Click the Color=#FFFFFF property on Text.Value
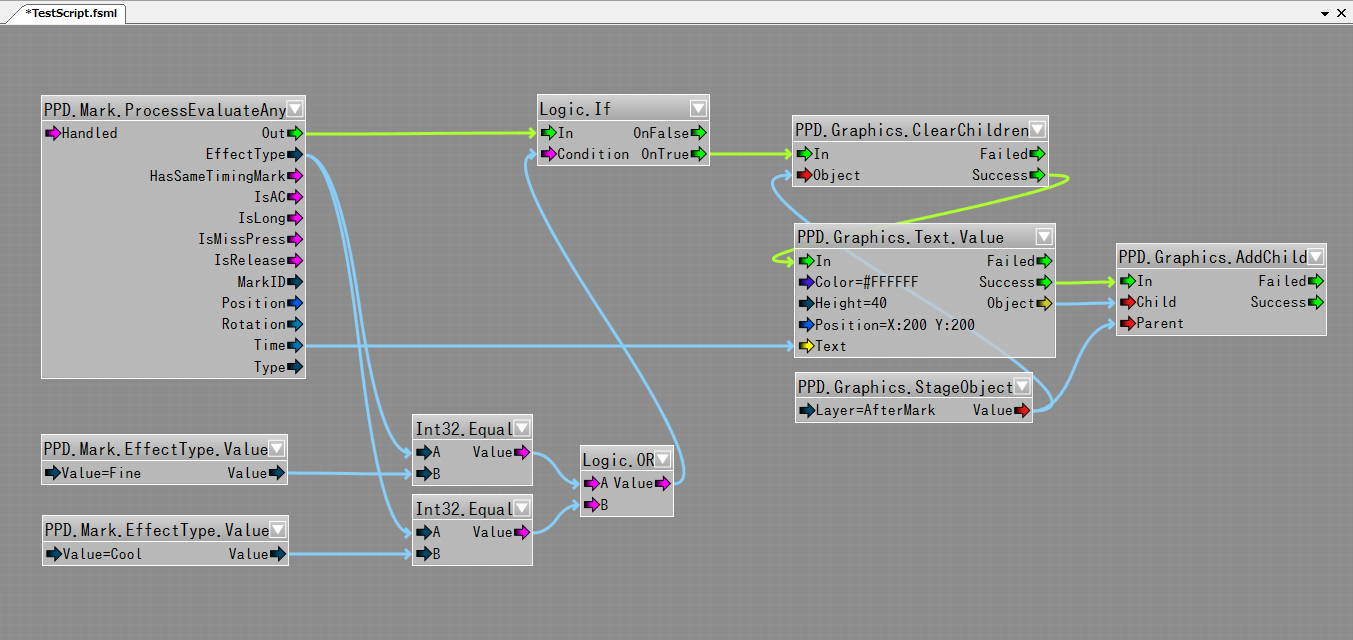Image resolution: width=1353 pixels, height=640 pixels. pyautogui.click(x=866, y=283)
